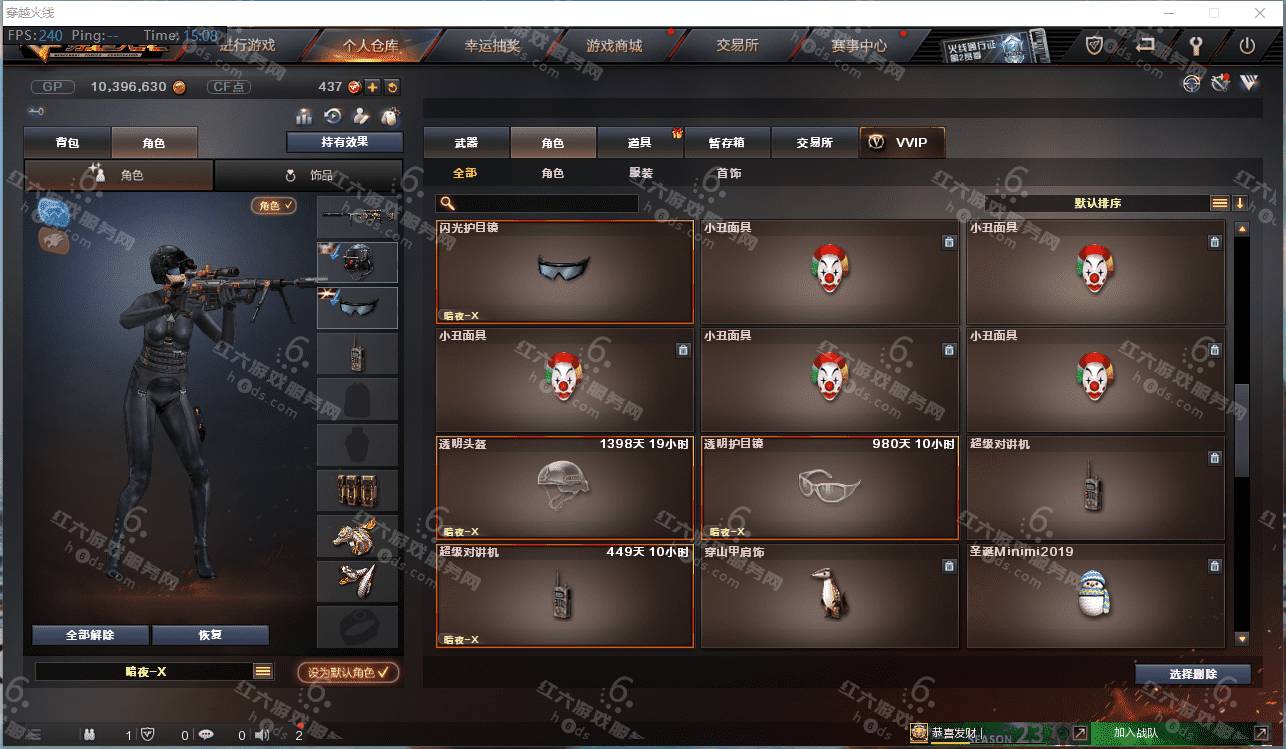
Task: Switch to the 武器 tab
Action: [466, 143]
